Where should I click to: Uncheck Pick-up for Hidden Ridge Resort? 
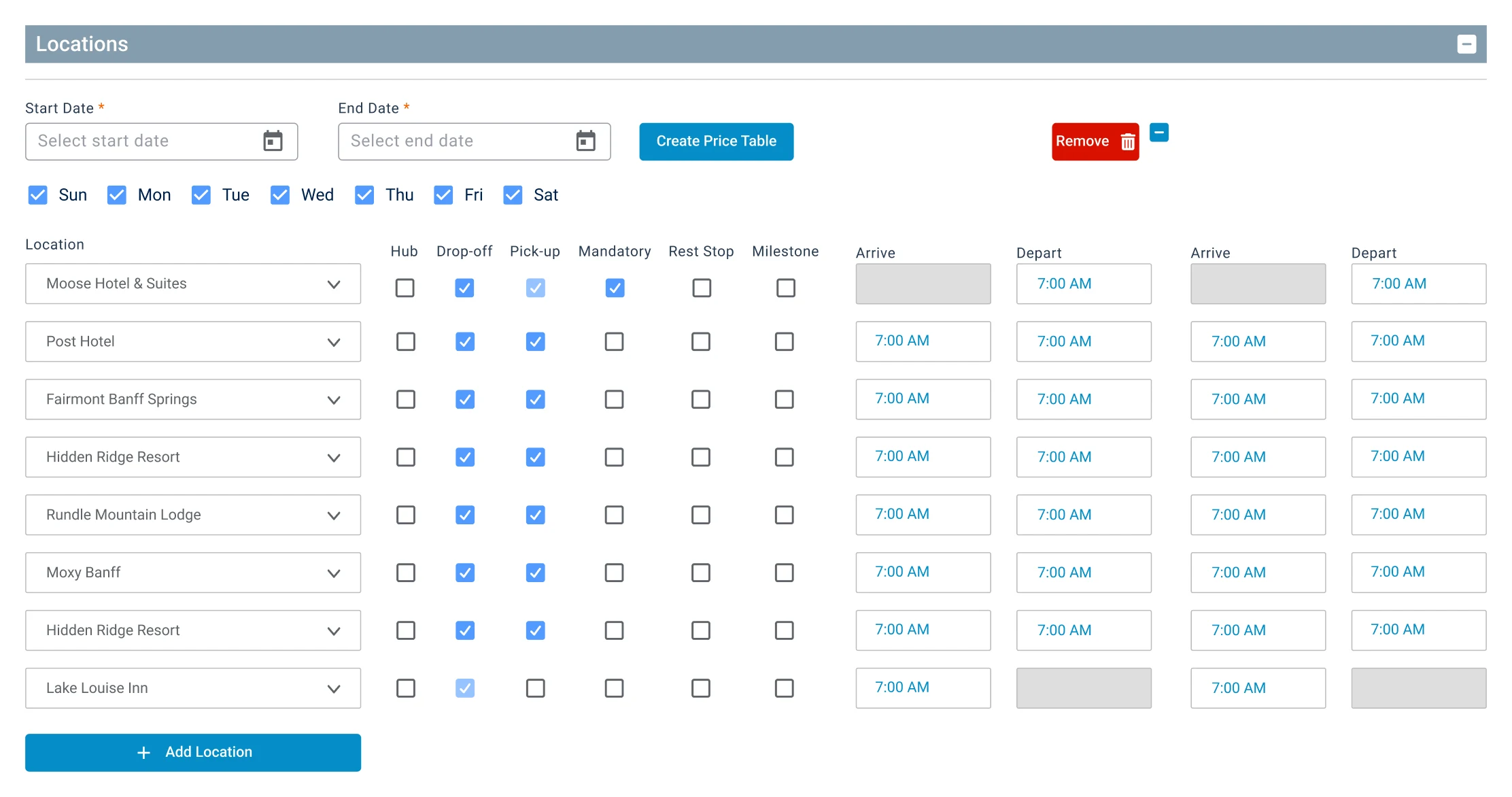536,457
